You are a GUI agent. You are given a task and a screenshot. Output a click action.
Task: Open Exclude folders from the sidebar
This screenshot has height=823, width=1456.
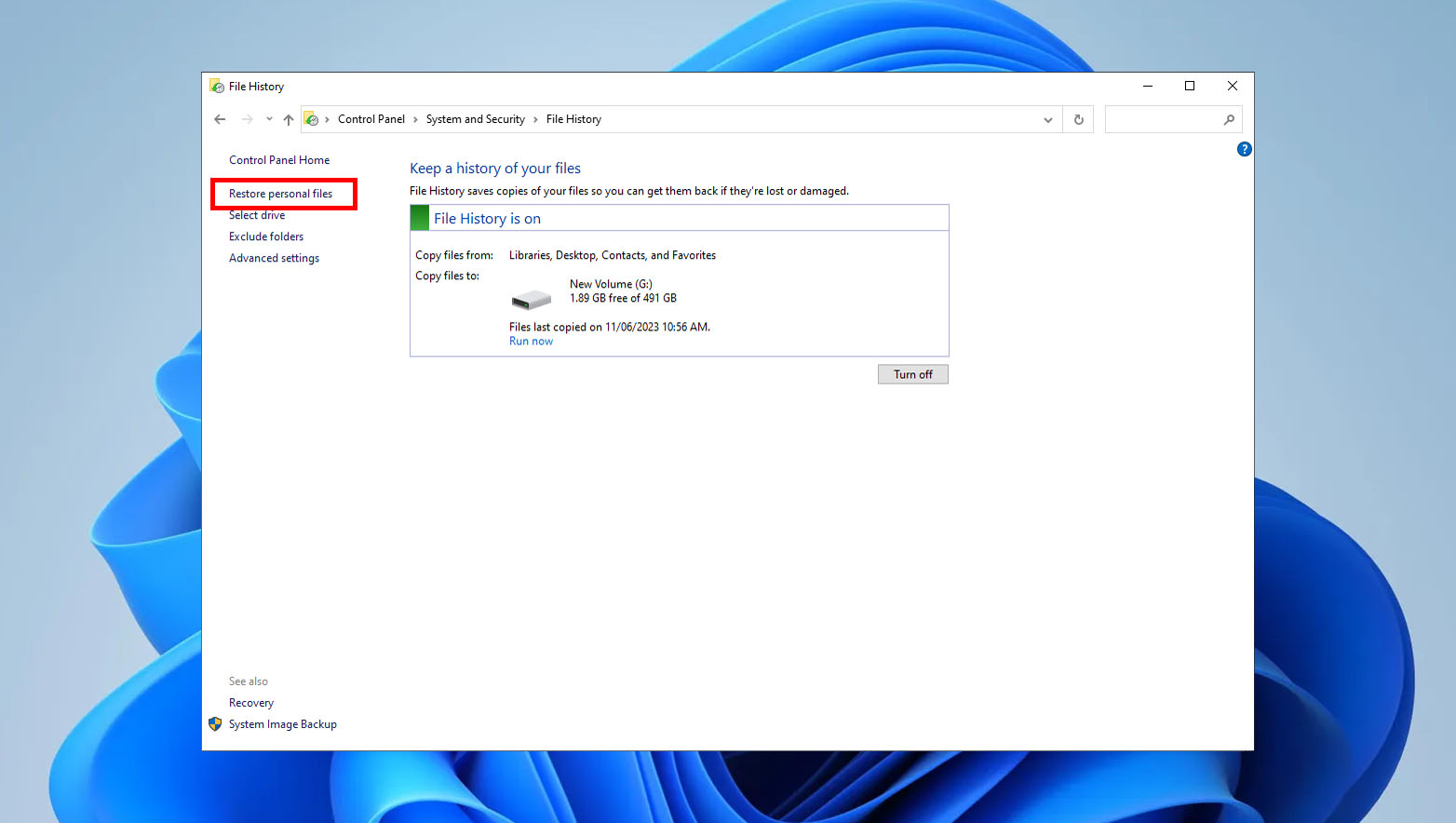tap(266, 236)
